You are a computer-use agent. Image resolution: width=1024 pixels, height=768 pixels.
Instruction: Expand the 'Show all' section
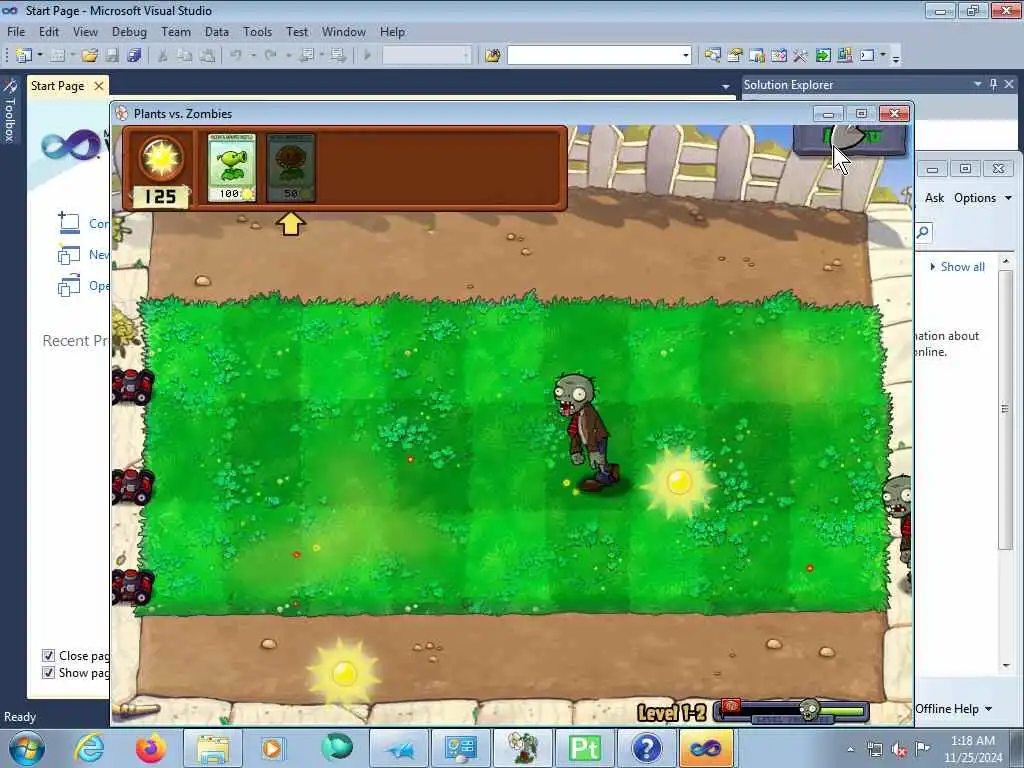[x=957, y=266]
